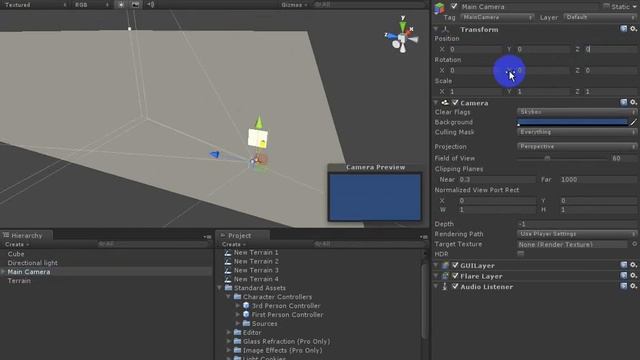The width and height of the screenshot is (640, 360).
Task: Select Terrain in the Hierarchy
Action: tap(19, 281)
